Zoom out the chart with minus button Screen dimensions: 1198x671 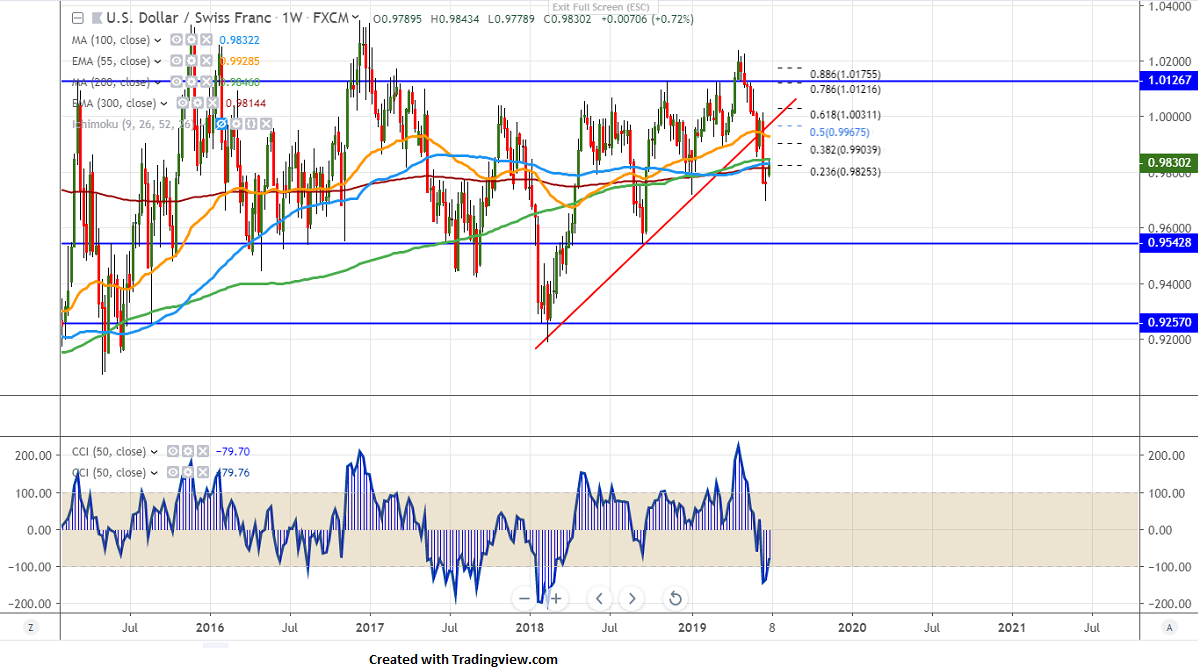pyautogui.click(x=524, y=599)
